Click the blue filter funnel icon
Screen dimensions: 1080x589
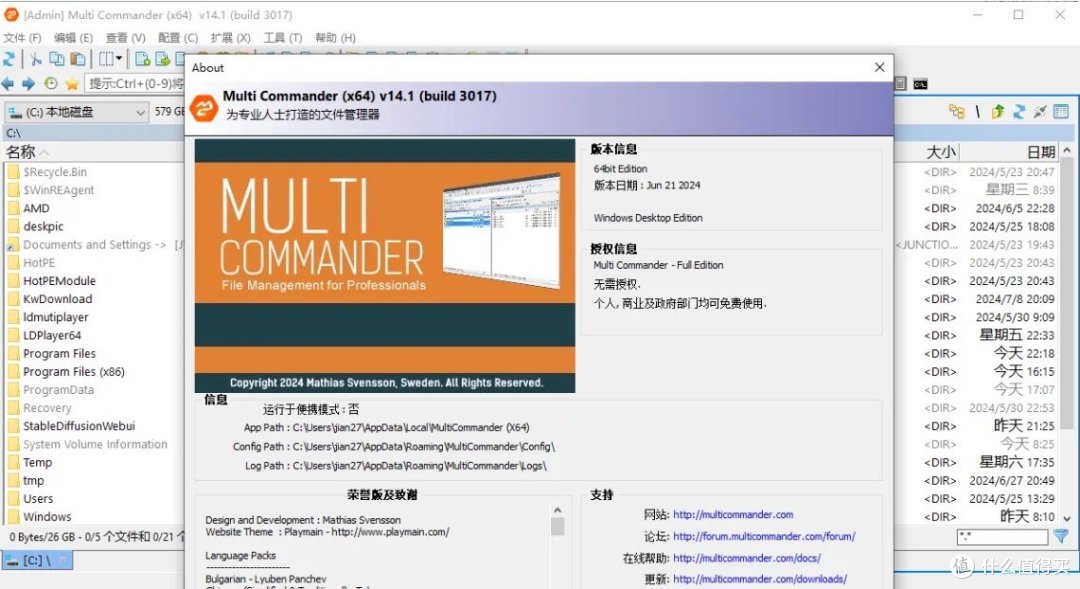point(1061,536)
